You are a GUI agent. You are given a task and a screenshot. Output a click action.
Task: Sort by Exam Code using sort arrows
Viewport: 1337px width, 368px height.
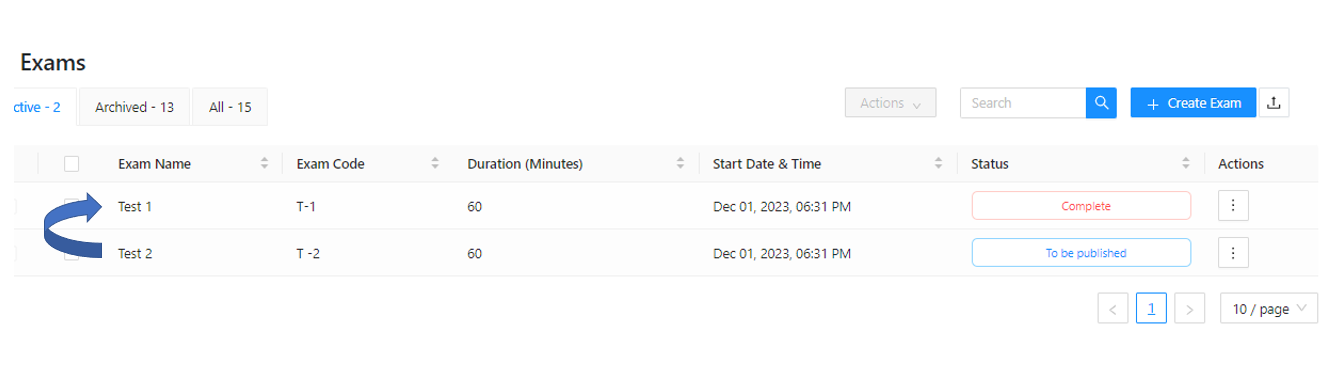(x=436, y=164)
